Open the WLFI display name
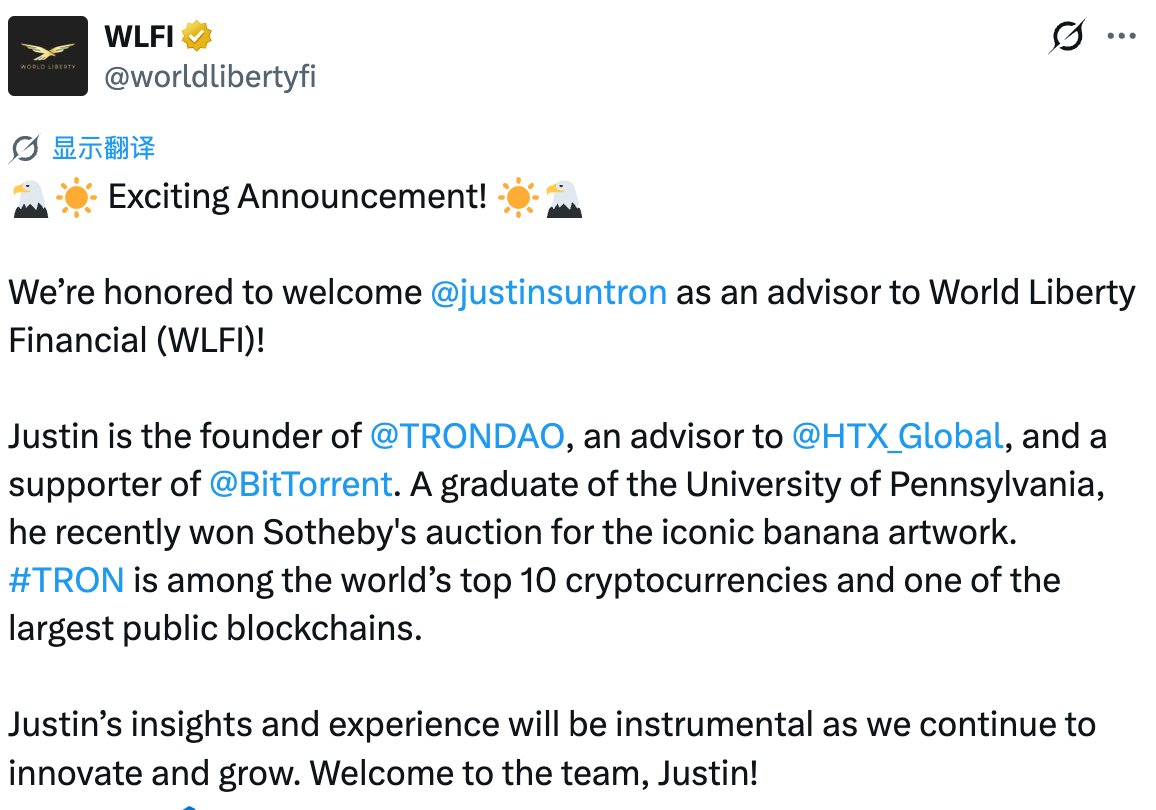This screenshot has width=1156, height=810. [139, 37]
